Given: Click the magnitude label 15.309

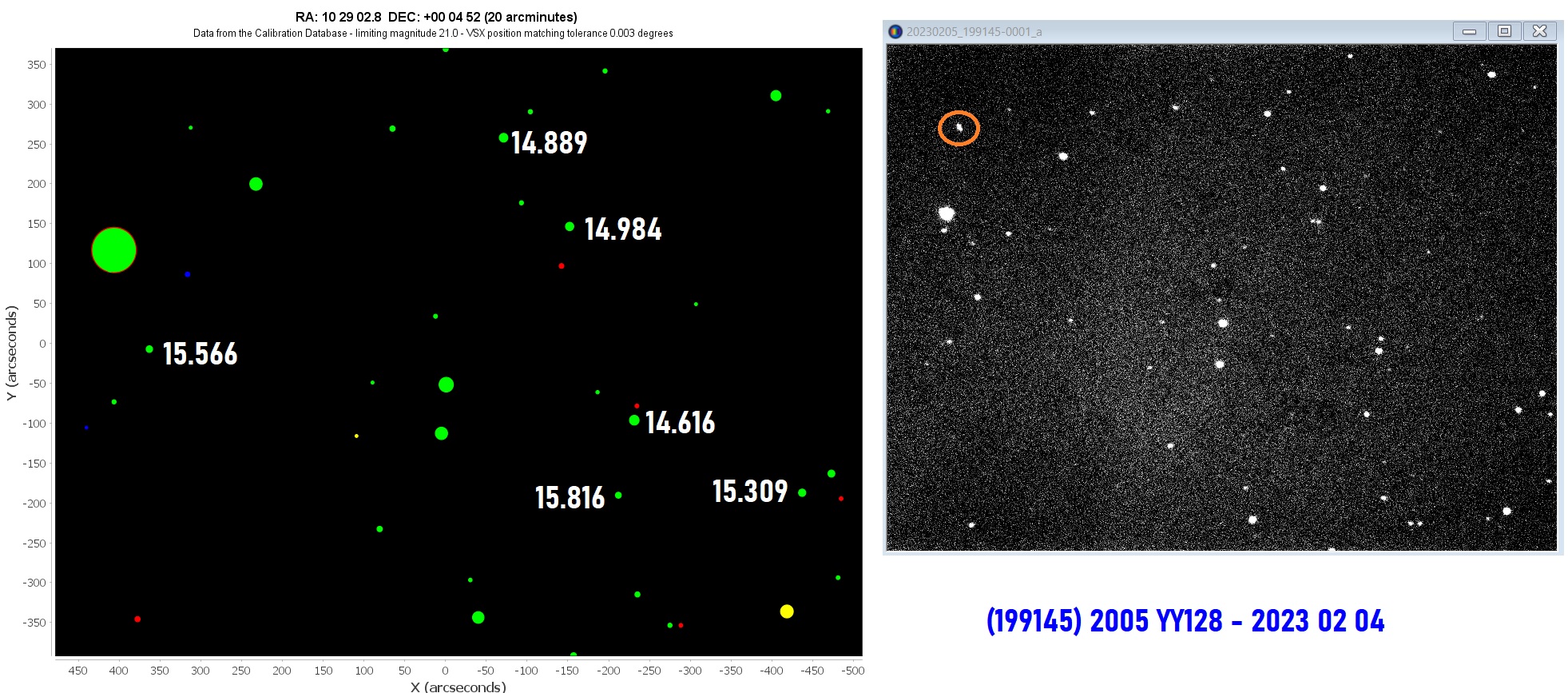Looking at the screenshot, I should coord(750,492).
